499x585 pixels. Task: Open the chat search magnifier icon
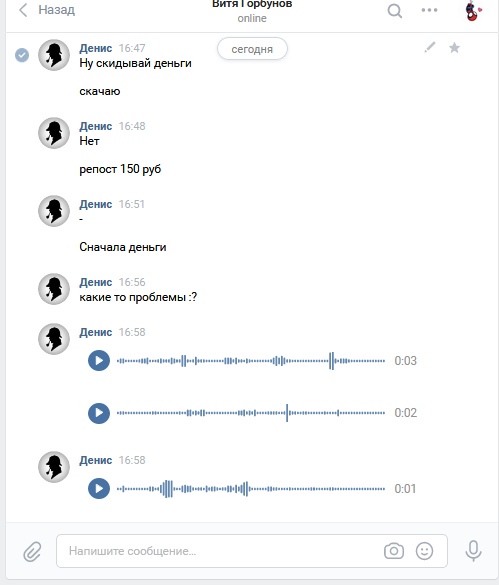(394, 11)
